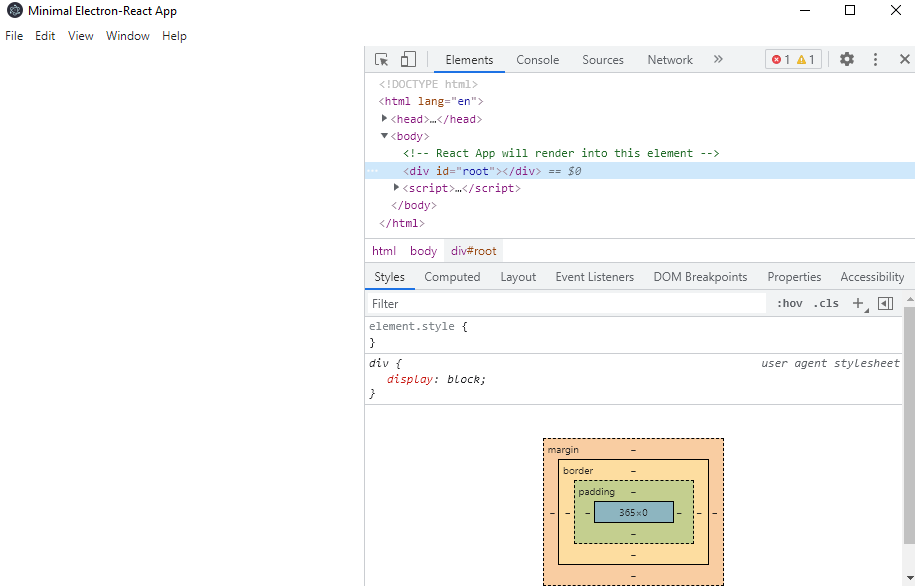Open the DevTools three-dot options menu

(875, 59)
